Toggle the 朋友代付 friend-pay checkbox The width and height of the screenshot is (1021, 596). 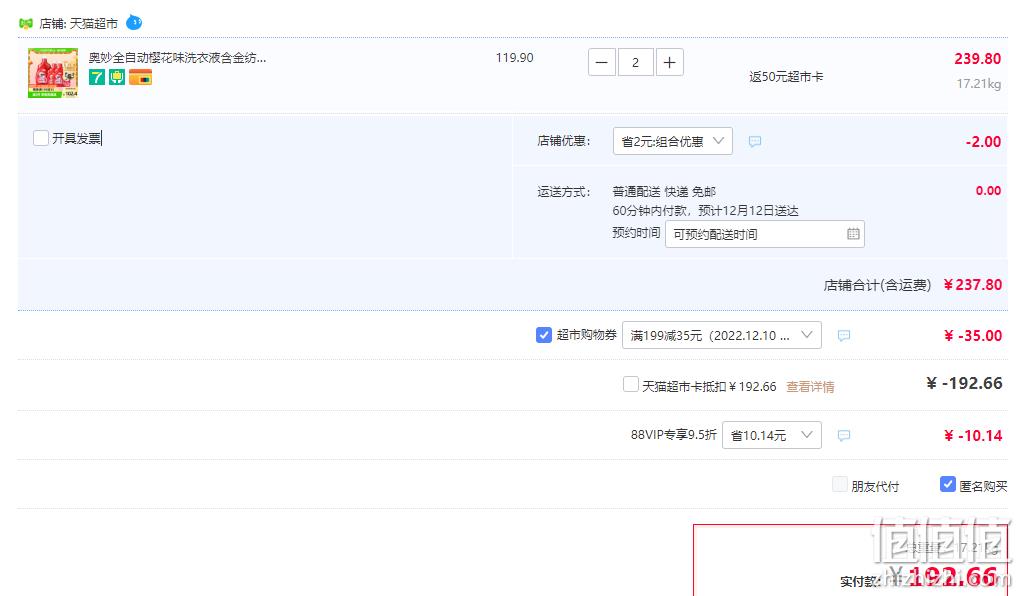[840, 484]
